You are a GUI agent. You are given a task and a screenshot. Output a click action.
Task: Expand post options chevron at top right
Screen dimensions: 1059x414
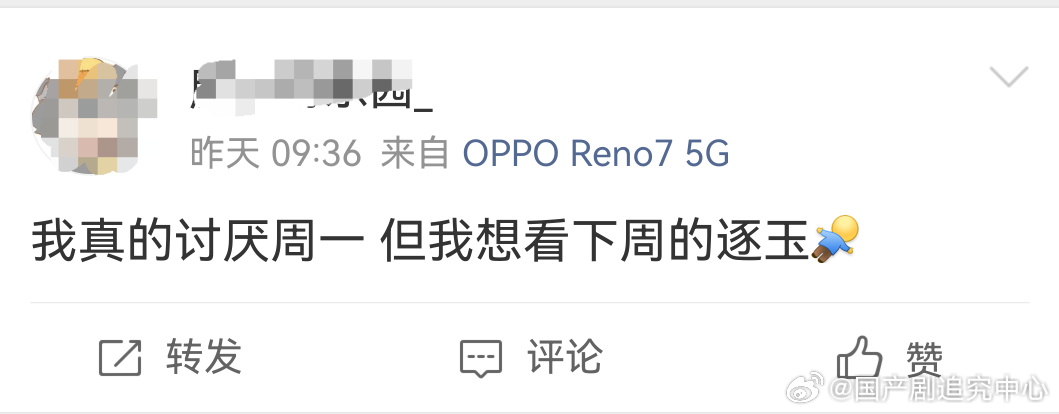pyautogui.click(x=1009, y=76)
